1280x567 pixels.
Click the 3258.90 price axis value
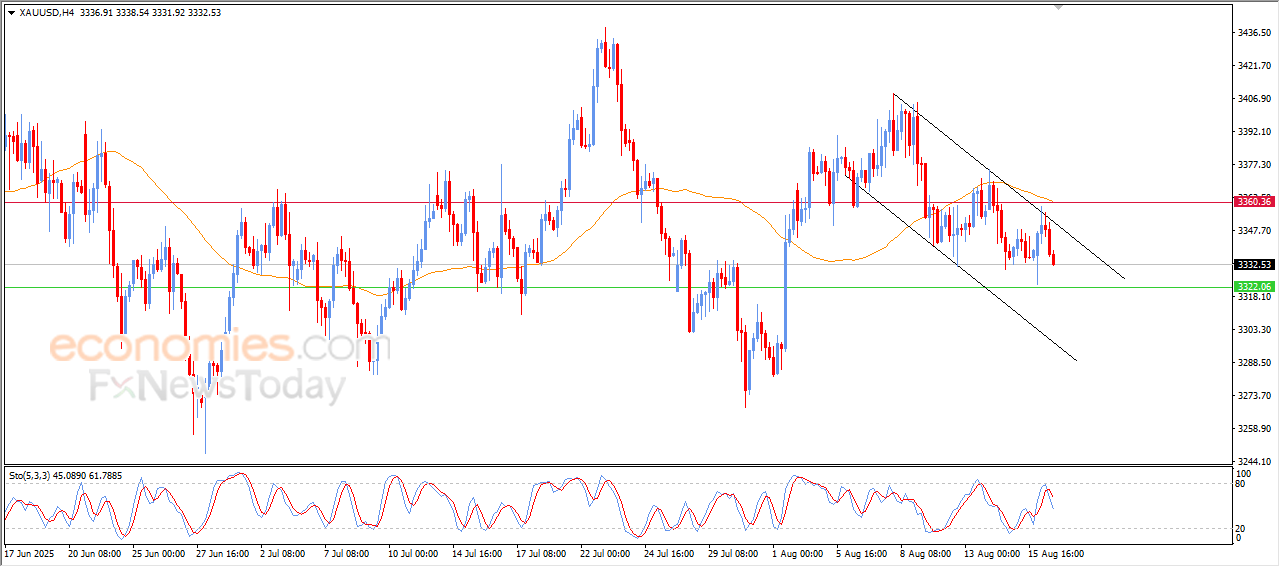[1254, 429]
